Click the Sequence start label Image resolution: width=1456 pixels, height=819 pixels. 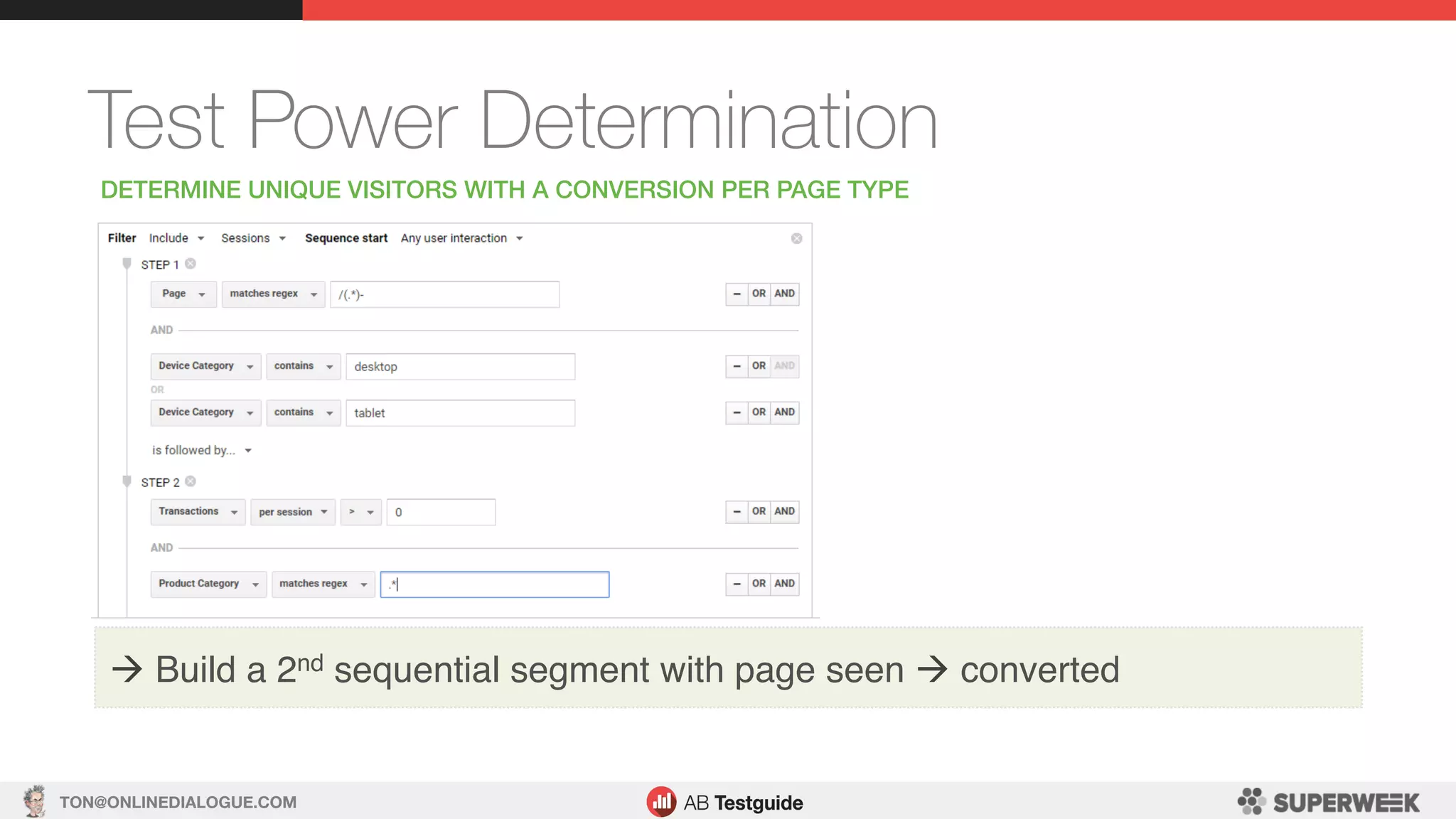coord(346,238)
